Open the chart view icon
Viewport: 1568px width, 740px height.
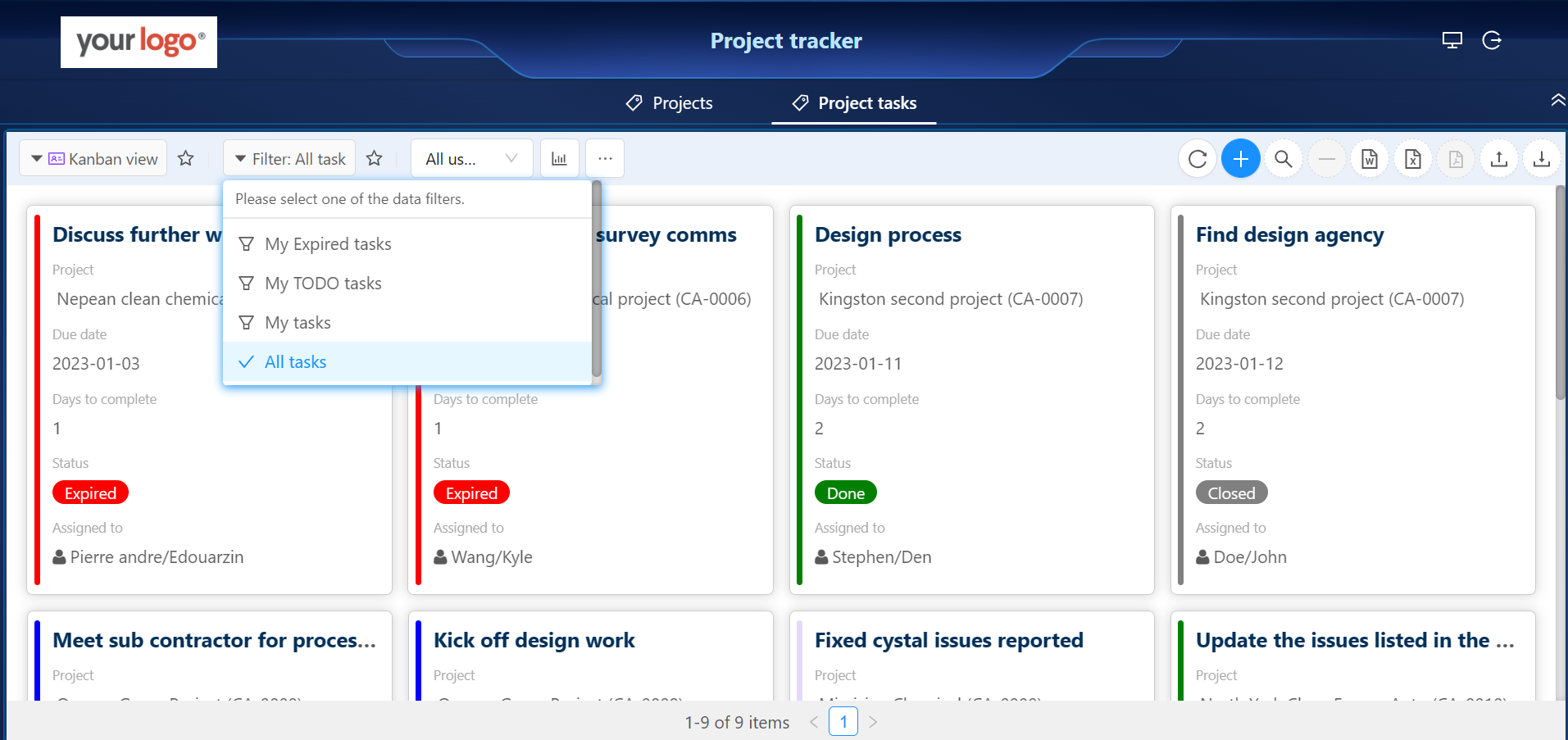click(560, 158)
